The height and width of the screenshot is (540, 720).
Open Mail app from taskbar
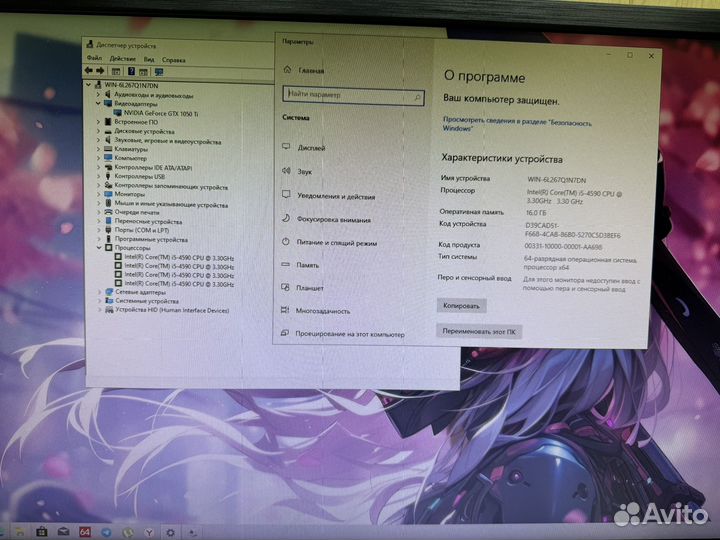pos(63,532)
